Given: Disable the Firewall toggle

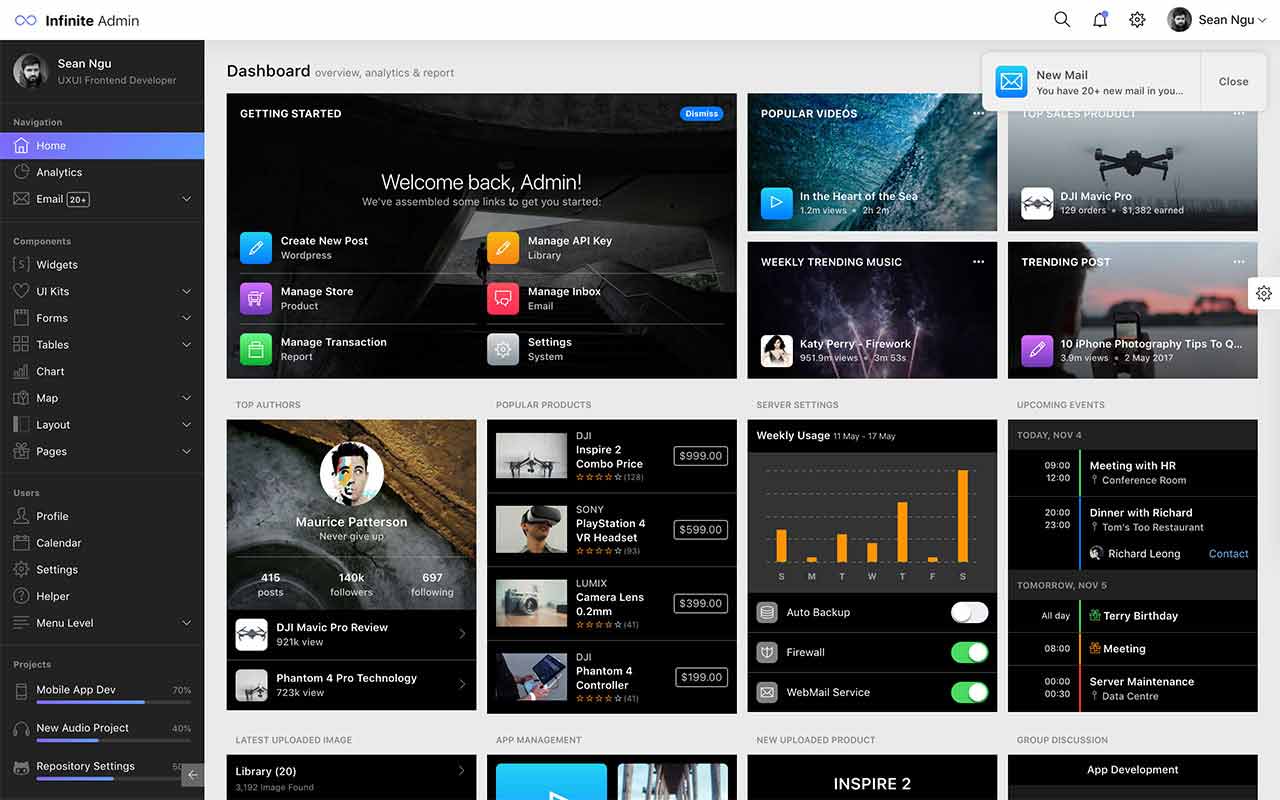Looking at the screenshot, I should (969, 653).
